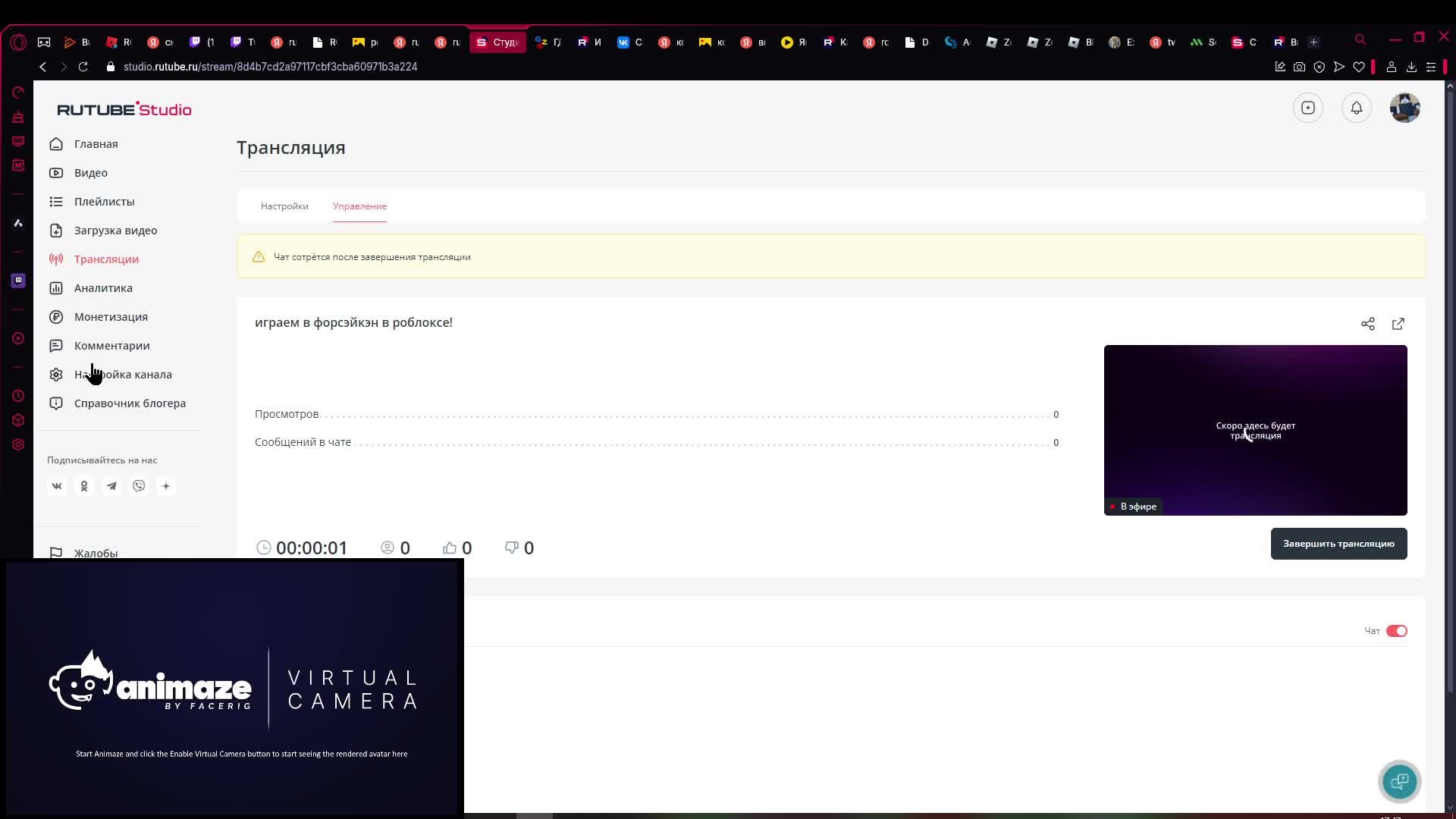Click the VK social icon
The height and width of the screenshot is (819, 1456).
57,486
